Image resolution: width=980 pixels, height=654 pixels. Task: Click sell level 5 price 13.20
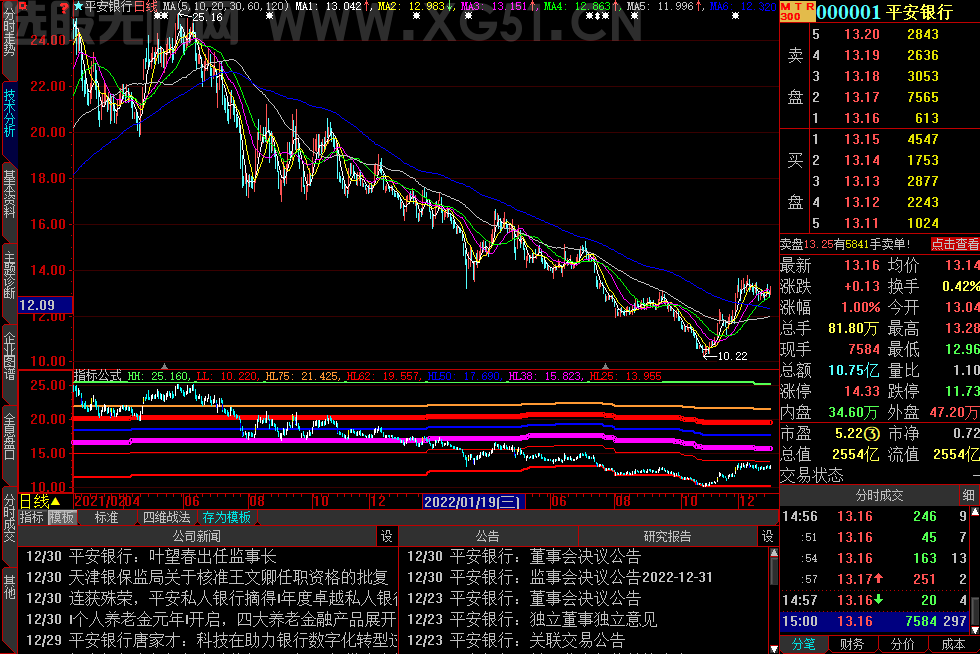pyautogui.click(x=861, y=34)
